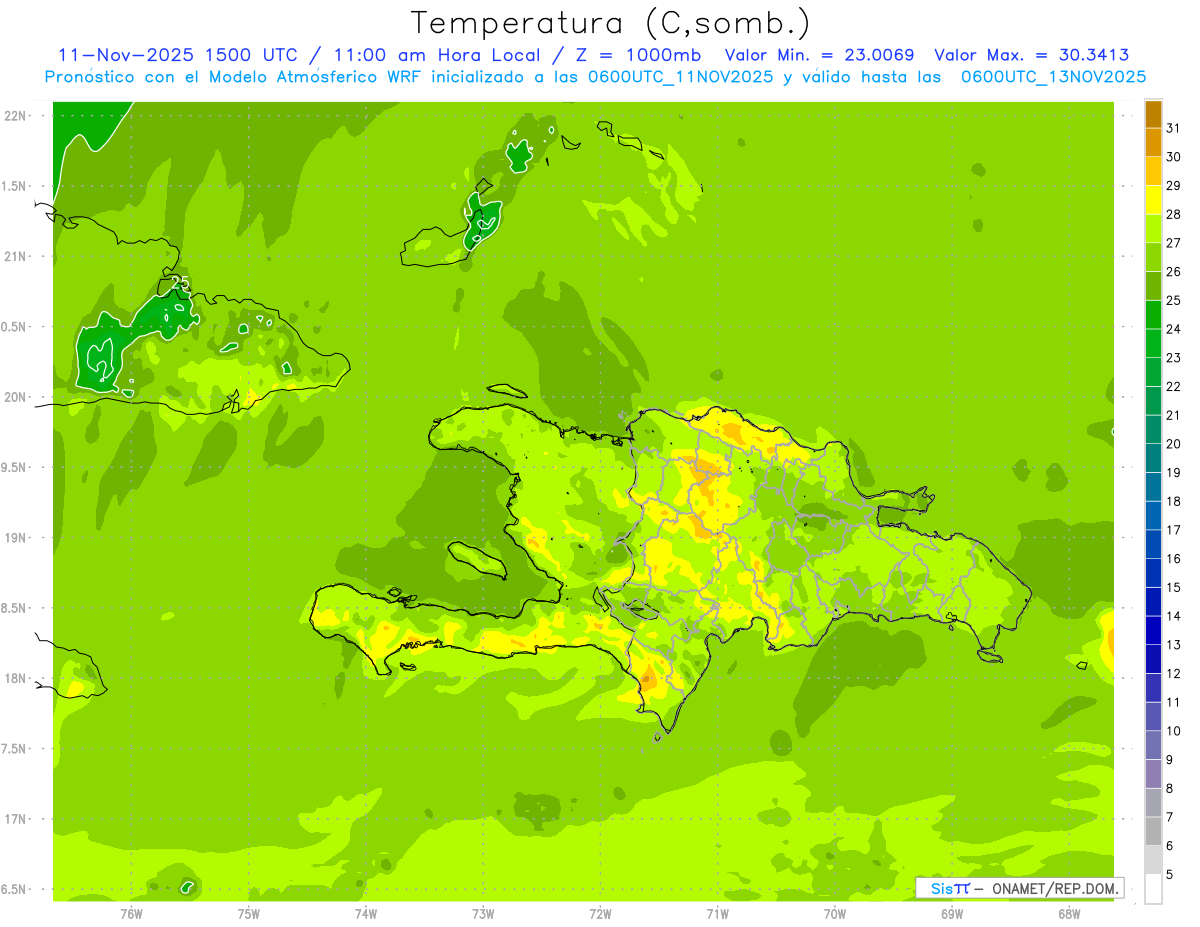Click the '19N' latitude label
1200x927 pixels.
click(16, 538)
